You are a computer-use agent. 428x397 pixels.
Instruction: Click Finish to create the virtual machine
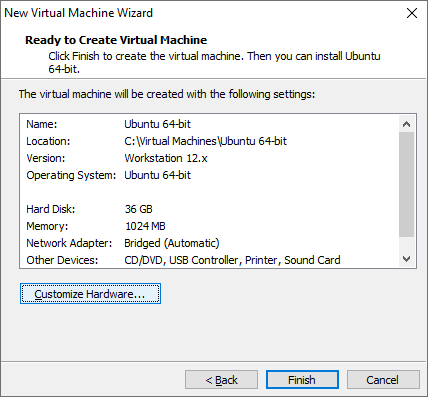coord(302,380)
